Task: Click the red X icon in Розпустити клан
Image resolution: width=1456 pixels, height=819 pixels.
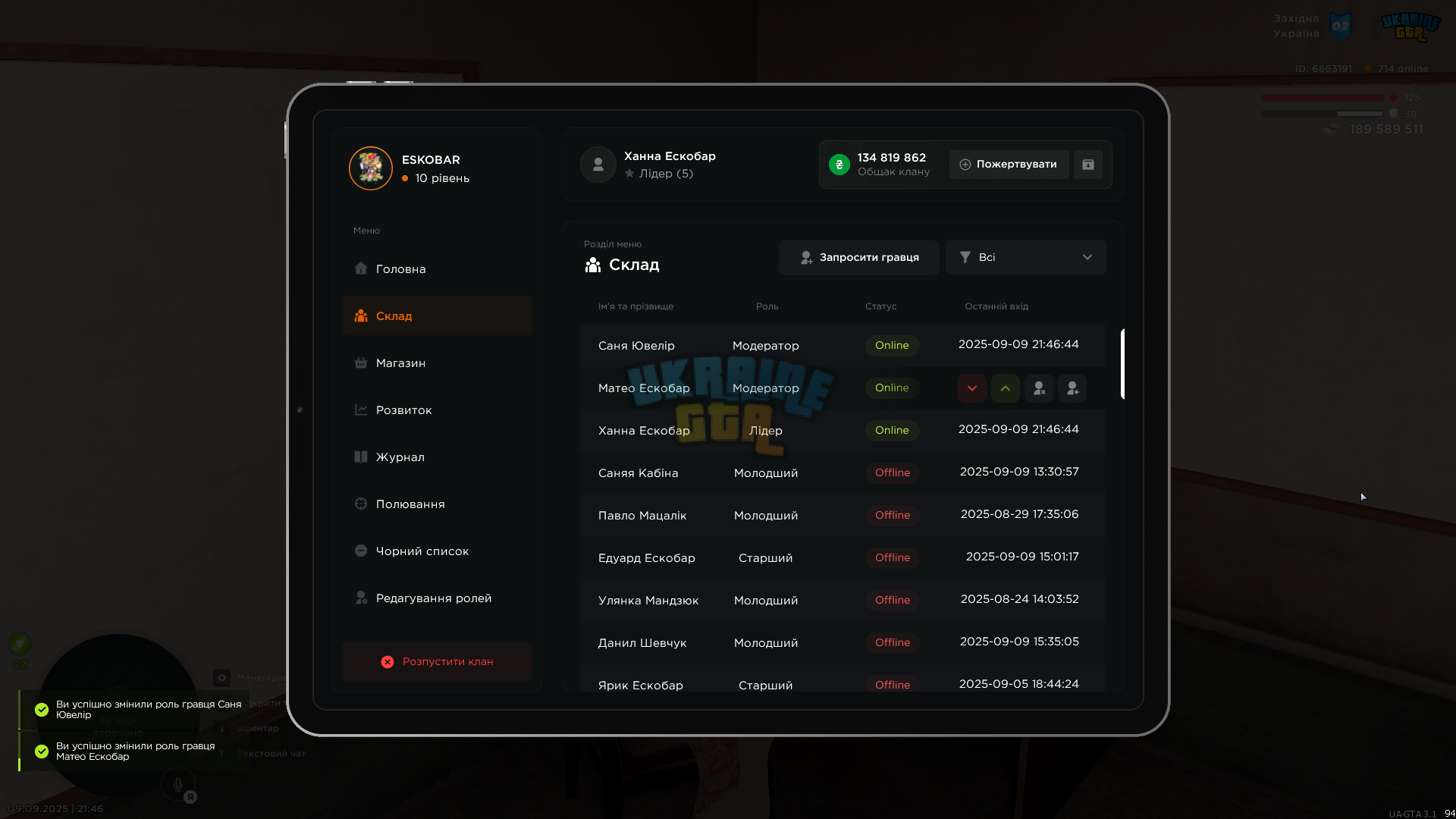Action: coord(388,662)
